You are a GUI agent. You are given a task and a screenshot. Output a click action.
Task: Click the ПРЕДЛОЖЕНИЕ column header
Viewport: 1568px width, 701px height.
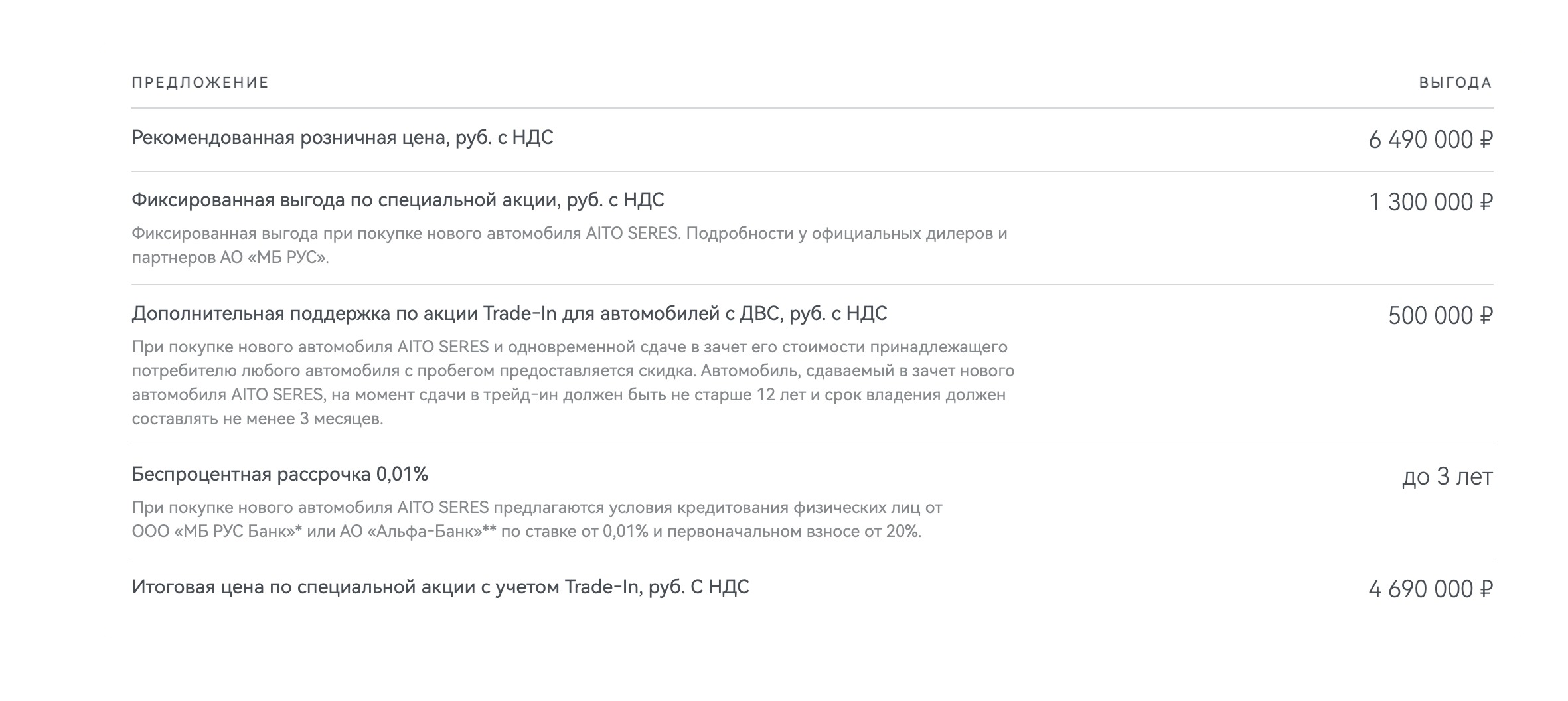(x=200, y=83)
